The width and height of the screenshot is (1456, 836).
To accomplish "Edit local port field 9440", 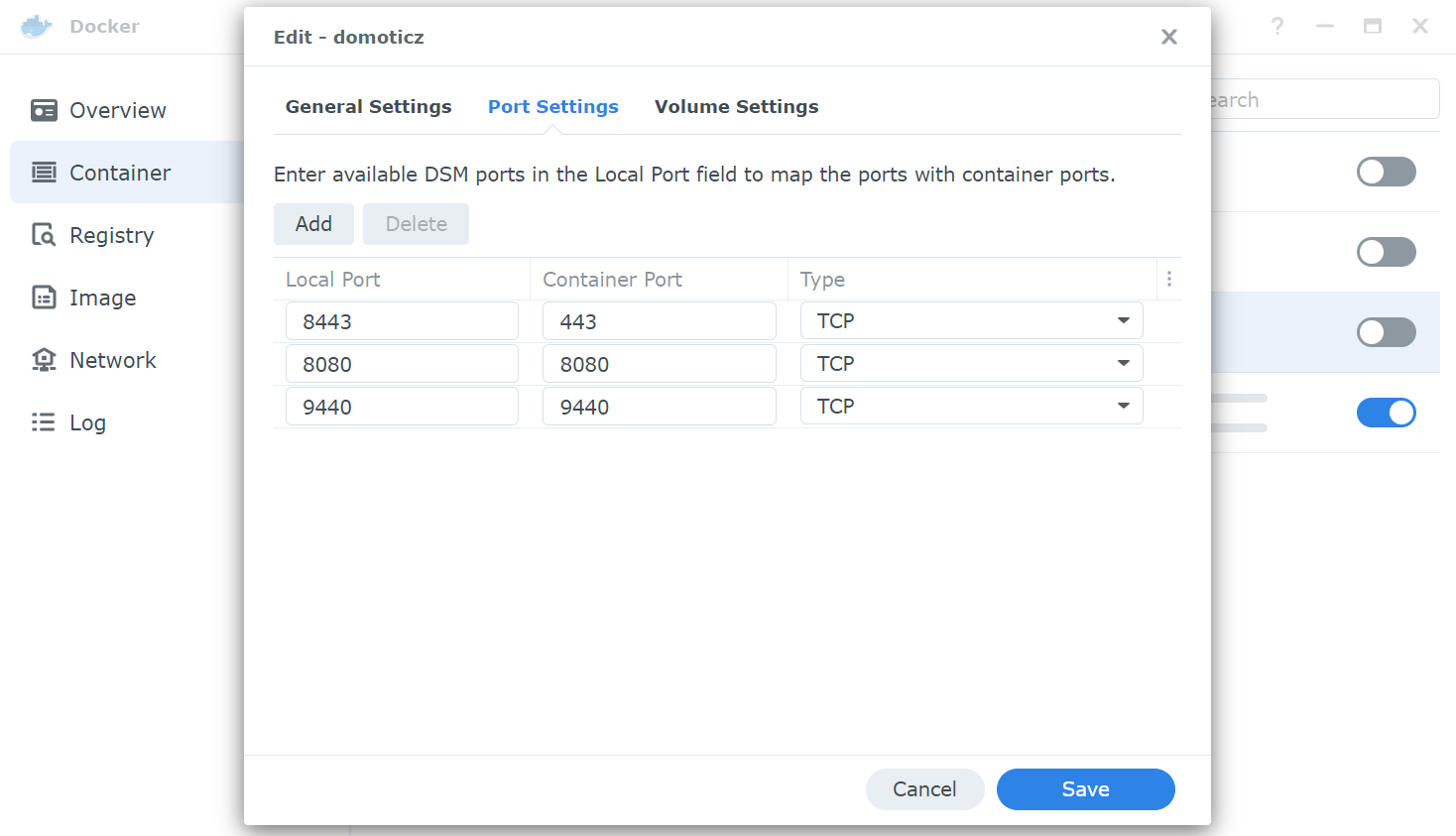I will tap(402, 407).
